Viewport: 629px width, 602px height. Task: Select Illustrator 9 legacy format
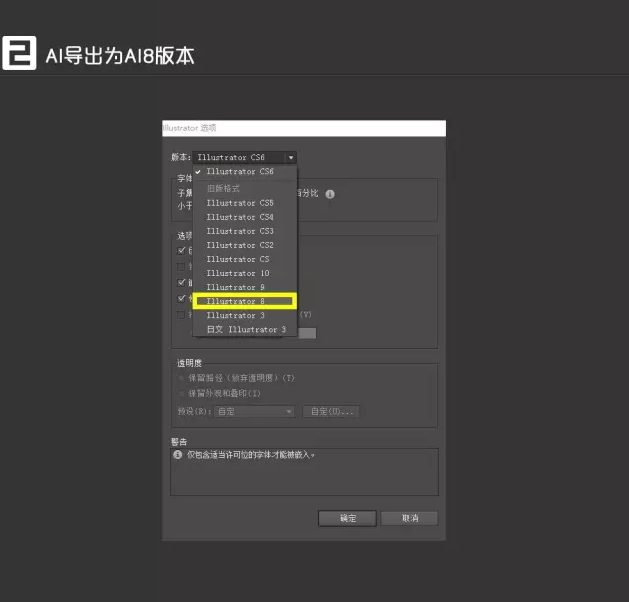245,287
